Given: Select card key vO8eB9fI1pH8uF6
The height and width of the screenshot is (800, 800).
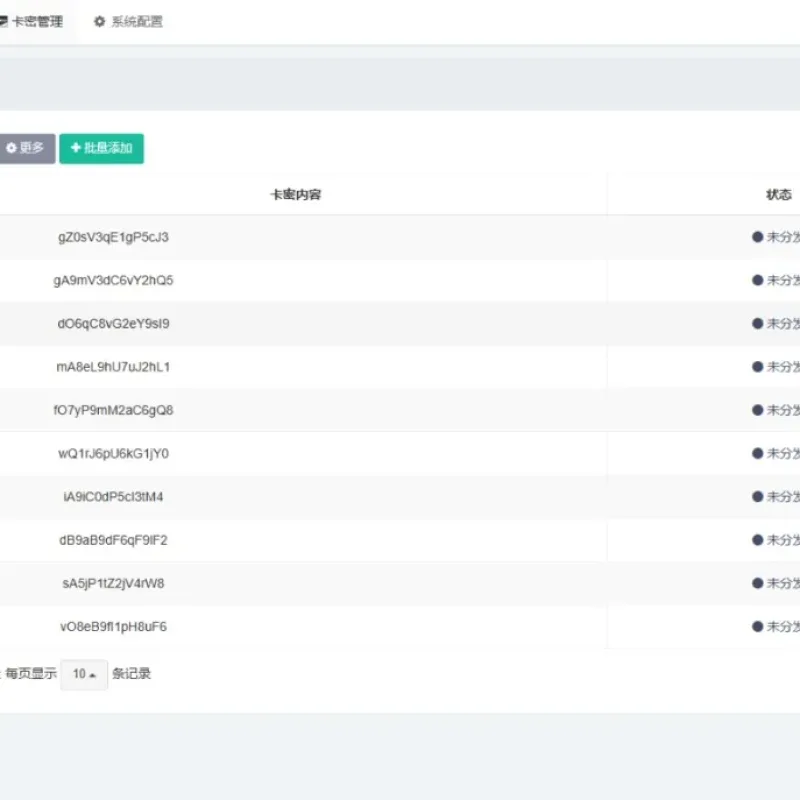Looking at the screenshot, I should (x=113, y=627).
